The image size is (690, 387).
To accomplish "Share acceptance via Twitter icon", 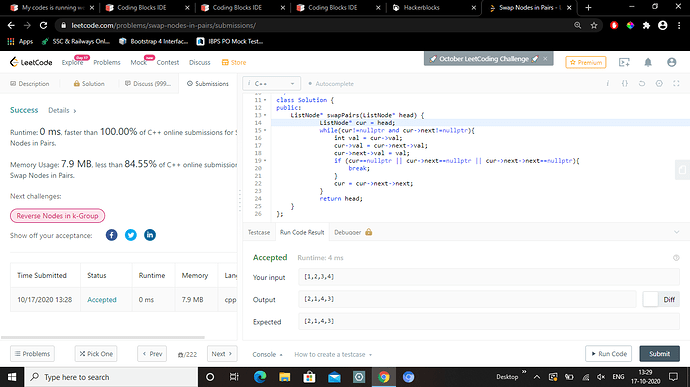I will [x=131, y=235].
